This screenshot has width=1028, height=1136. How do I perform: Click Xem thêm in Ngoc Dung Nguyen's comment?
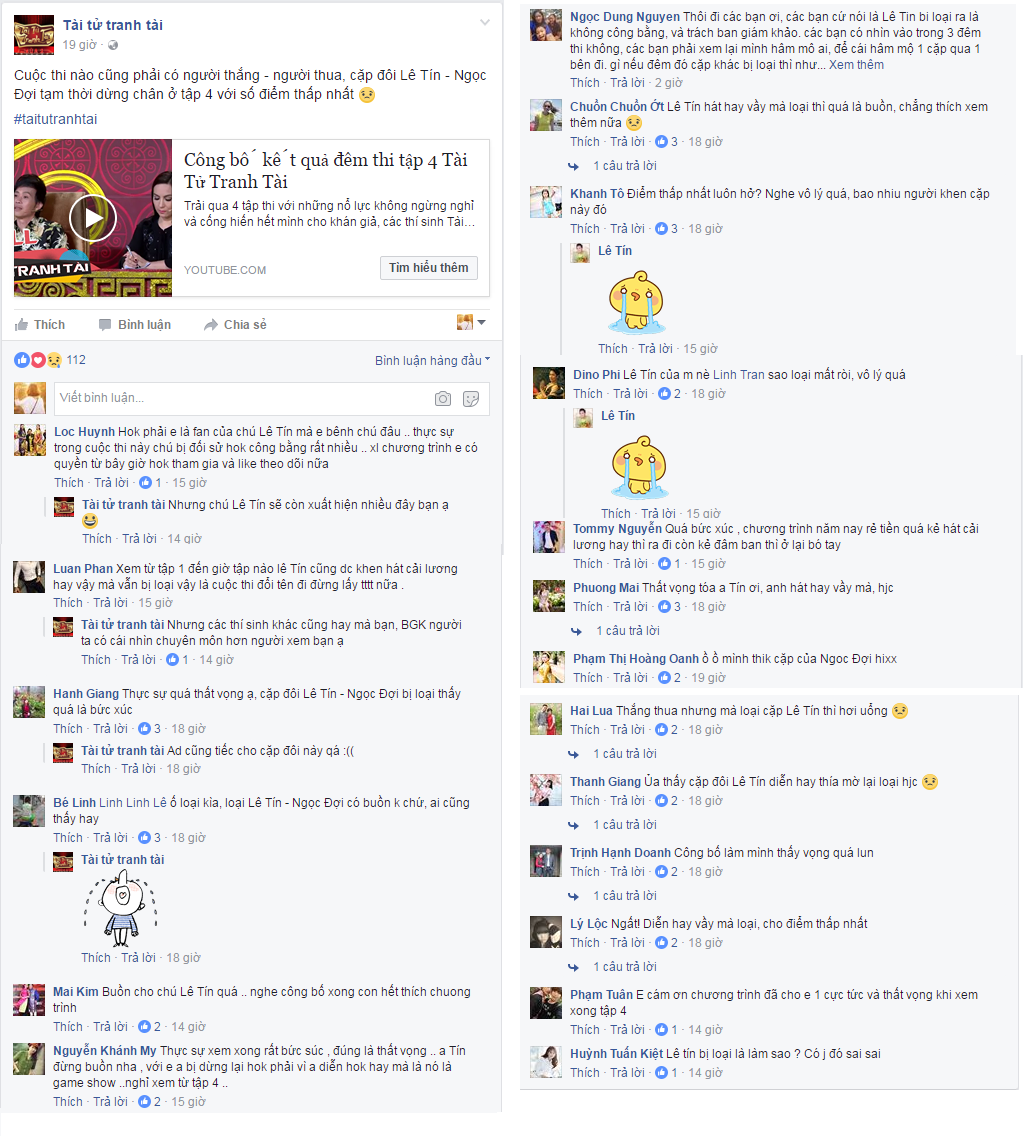[x=856, y=65]
